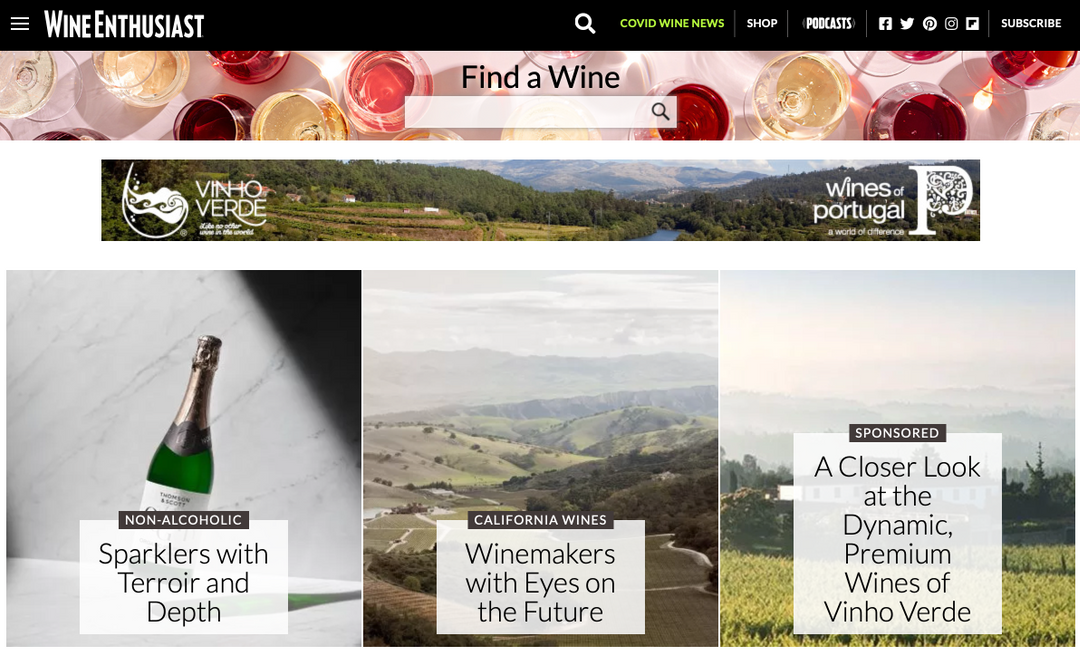
Task: Open the Instagram social icon
Action: point(951,23)
